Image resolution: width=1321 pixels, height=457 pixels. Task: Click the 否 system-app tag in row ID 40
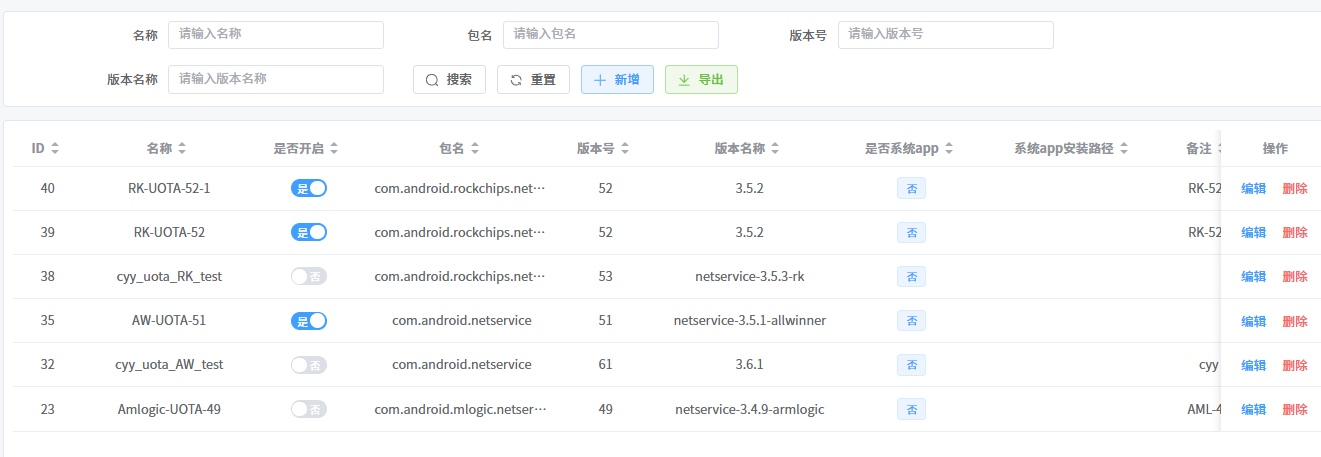click(911, 188)
